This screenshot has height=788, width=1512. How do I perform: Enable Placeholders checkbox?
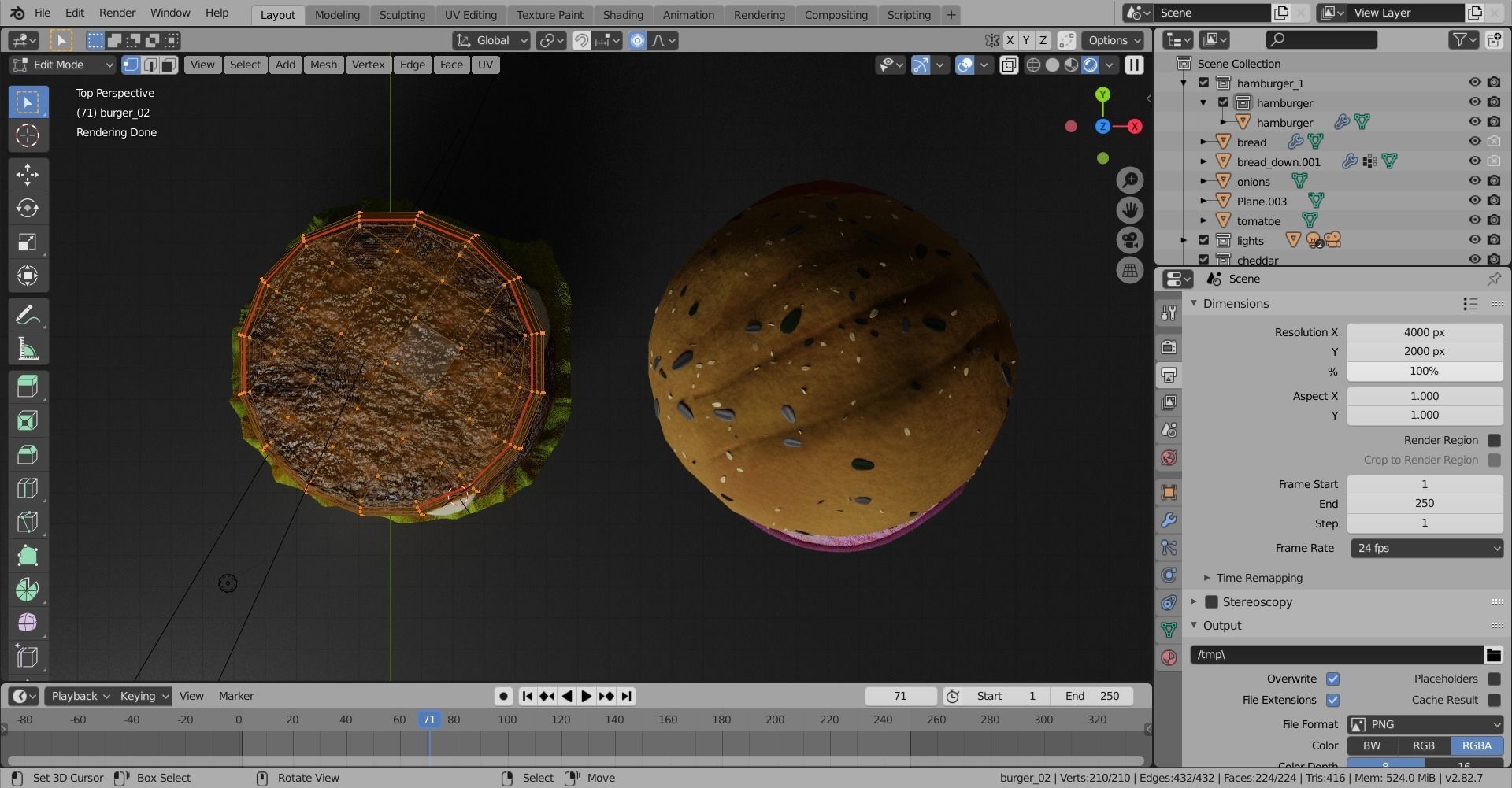coord(1494,679)
